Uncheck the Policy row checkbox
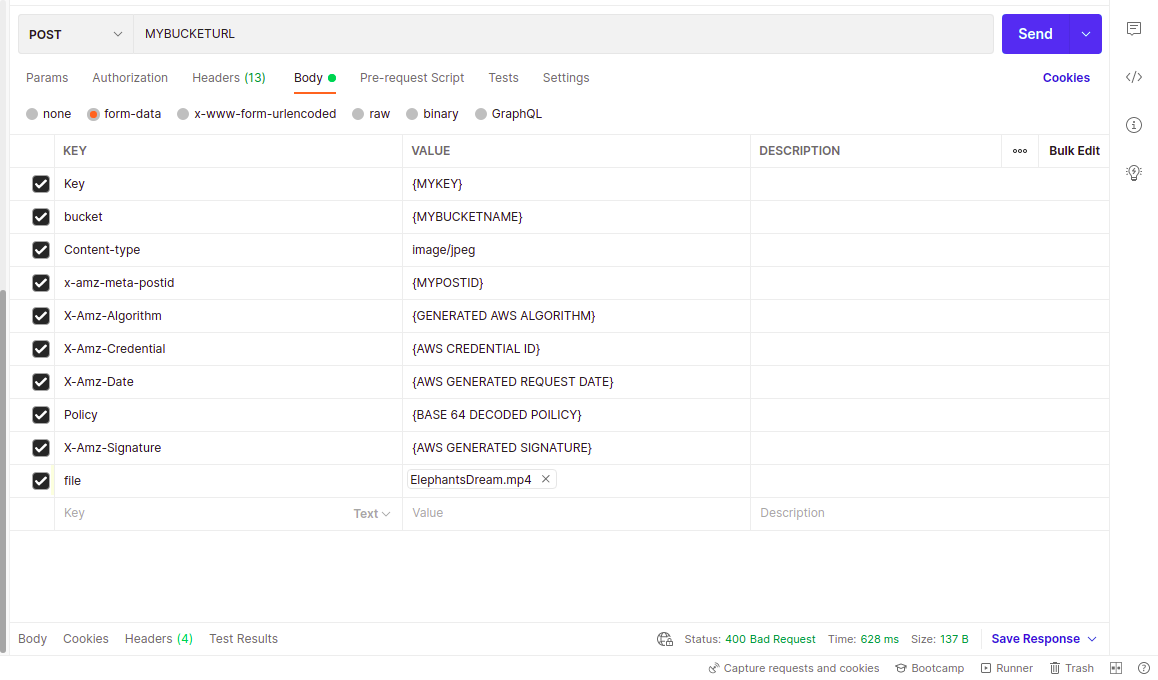The width and height of the screenshot is (1158, 680). coord(41,415)
